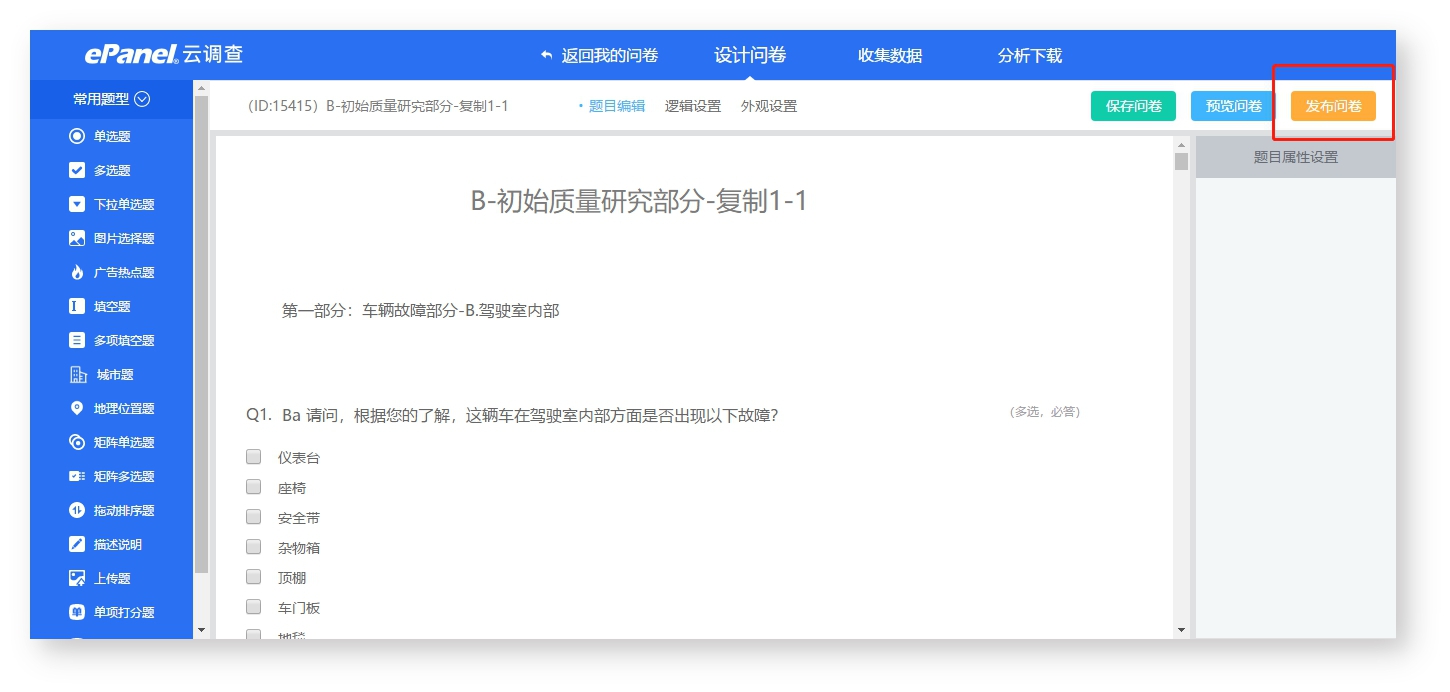Click the drag-sort question icon (拖动排序题)
1450x692 pixels.
(x=77, y=510)
